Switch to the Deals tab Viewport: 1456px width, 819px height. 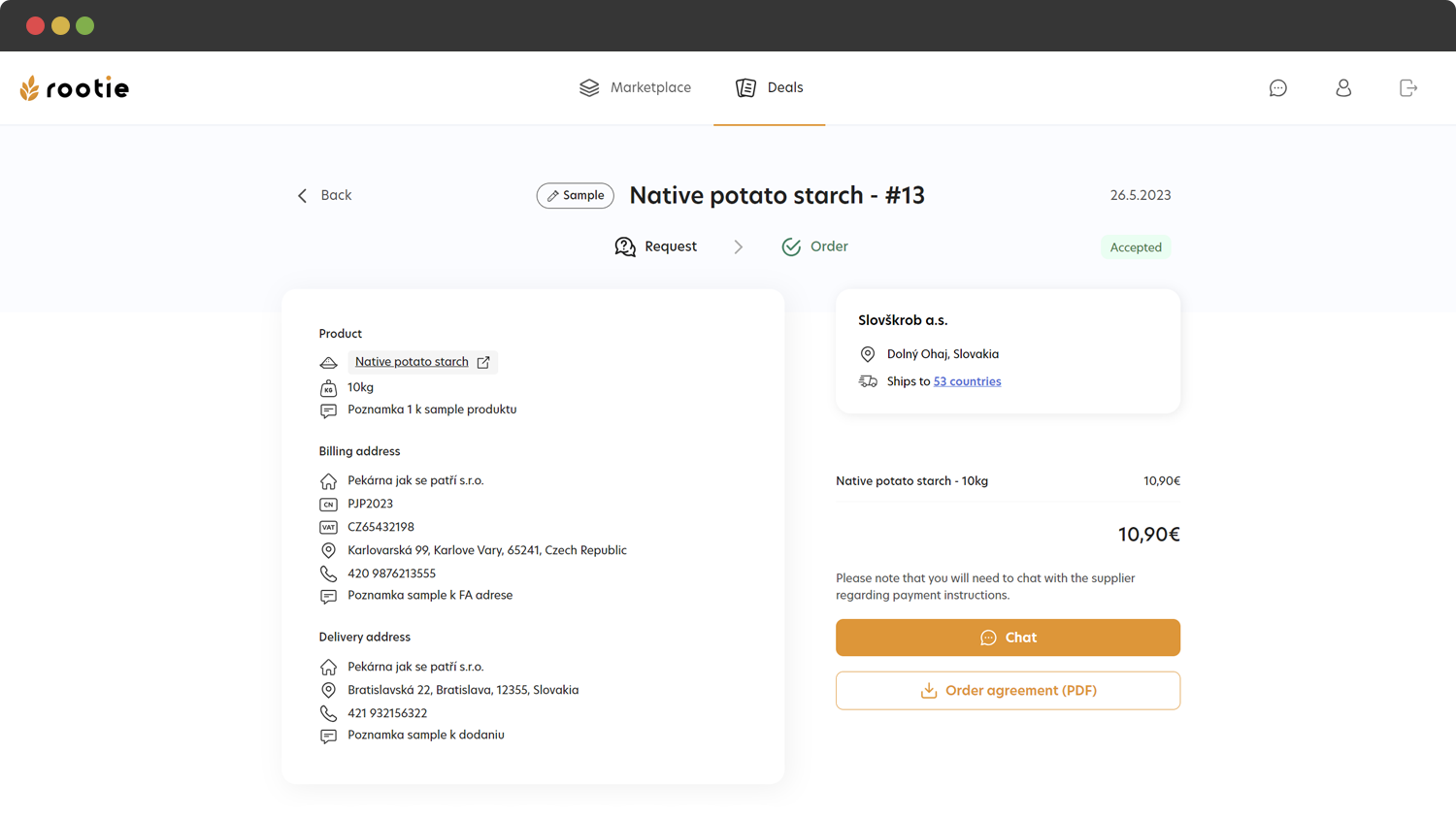click(x=769, y=87)
